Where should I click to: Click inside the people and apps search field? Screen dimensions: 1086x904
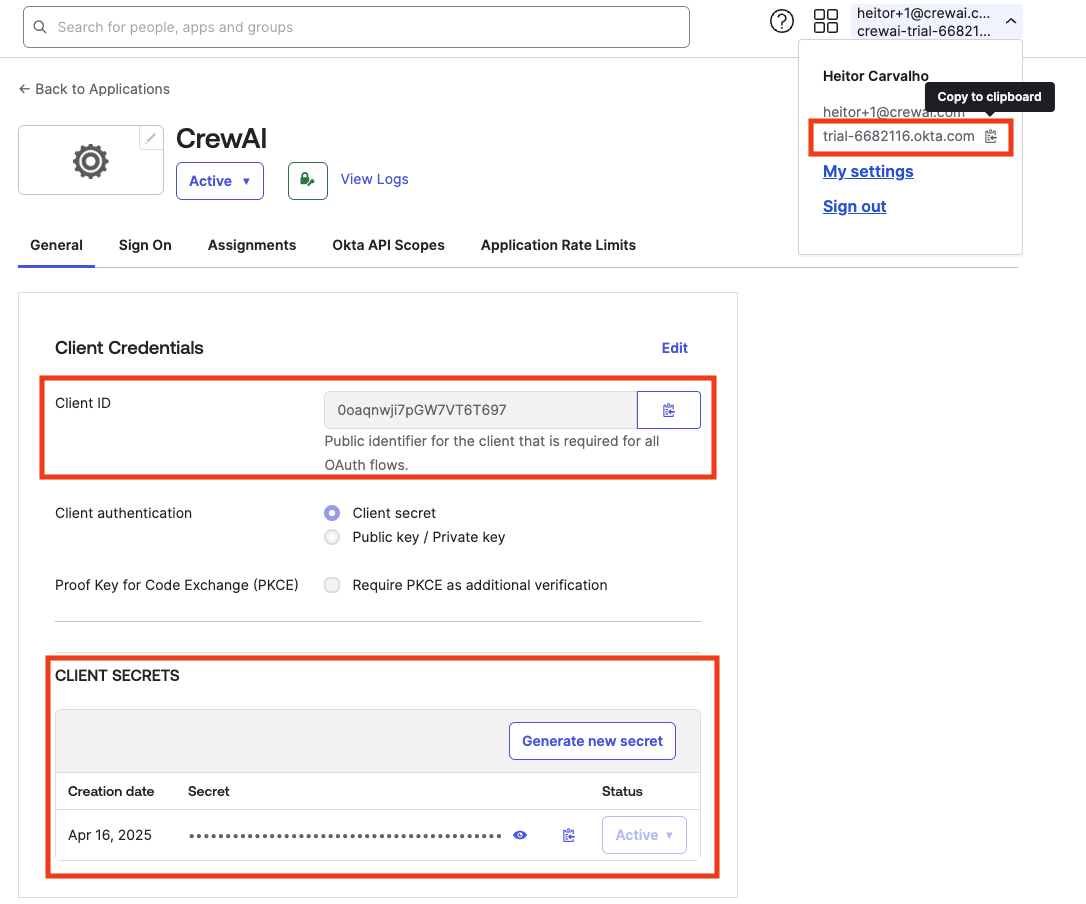300,27
